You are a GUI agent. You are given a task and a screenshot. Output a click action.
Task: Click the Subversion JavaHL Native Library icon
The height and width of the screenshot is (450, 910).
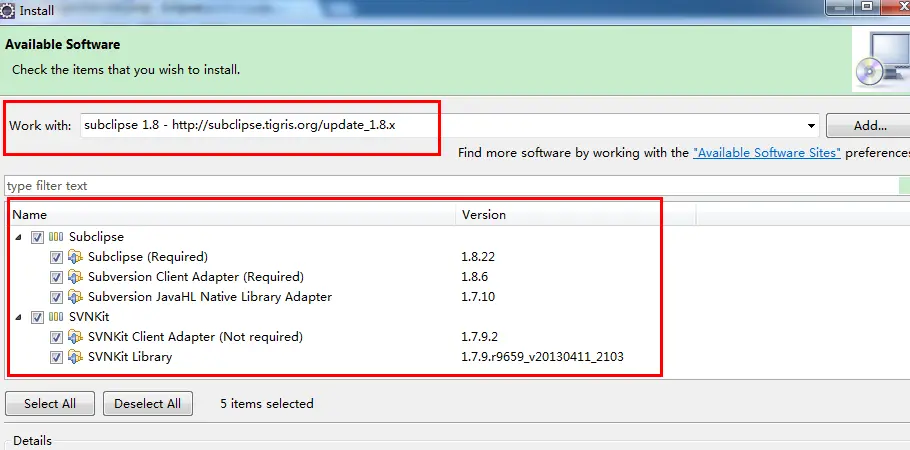pos(75,297)
